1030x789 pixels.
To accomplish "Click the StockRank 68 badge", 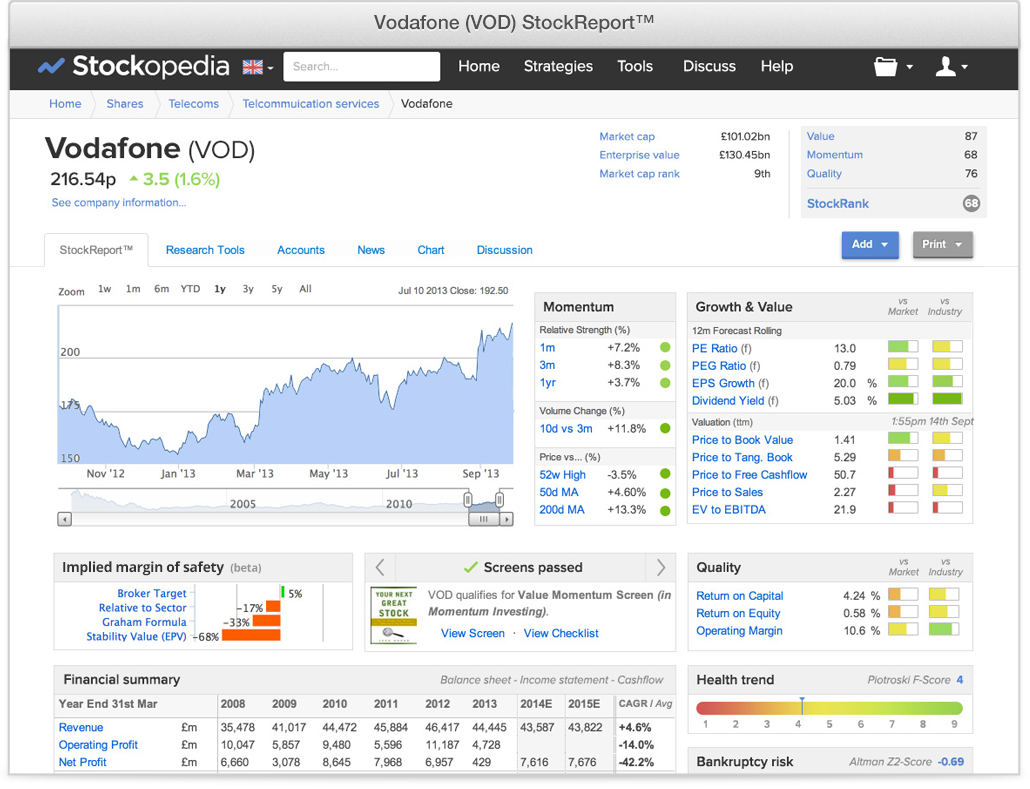I will [971, 204].
